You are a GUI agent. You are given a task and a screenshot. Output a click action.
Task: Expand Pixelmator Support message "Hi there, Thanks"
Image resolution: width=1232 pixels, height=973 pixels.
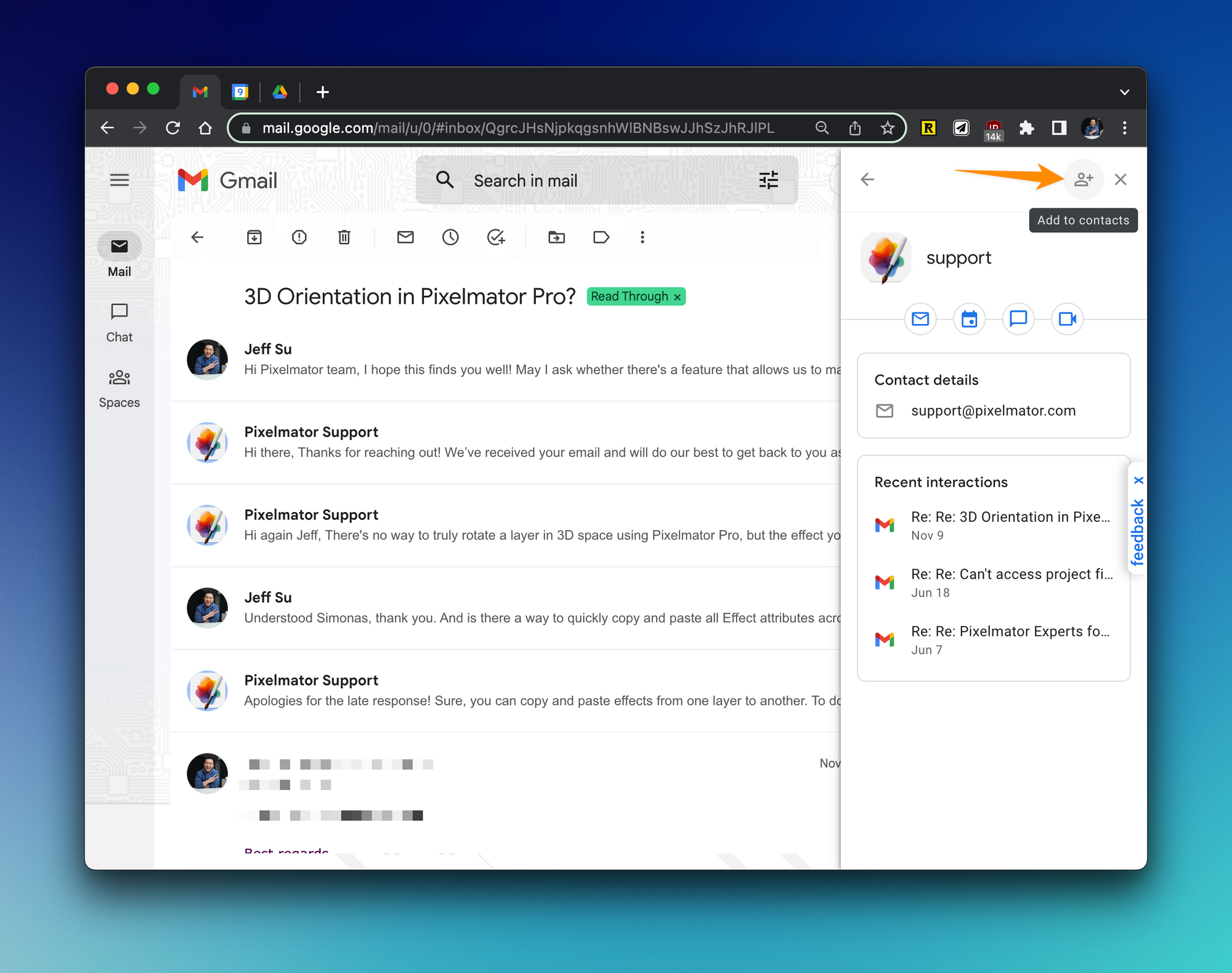505,442
